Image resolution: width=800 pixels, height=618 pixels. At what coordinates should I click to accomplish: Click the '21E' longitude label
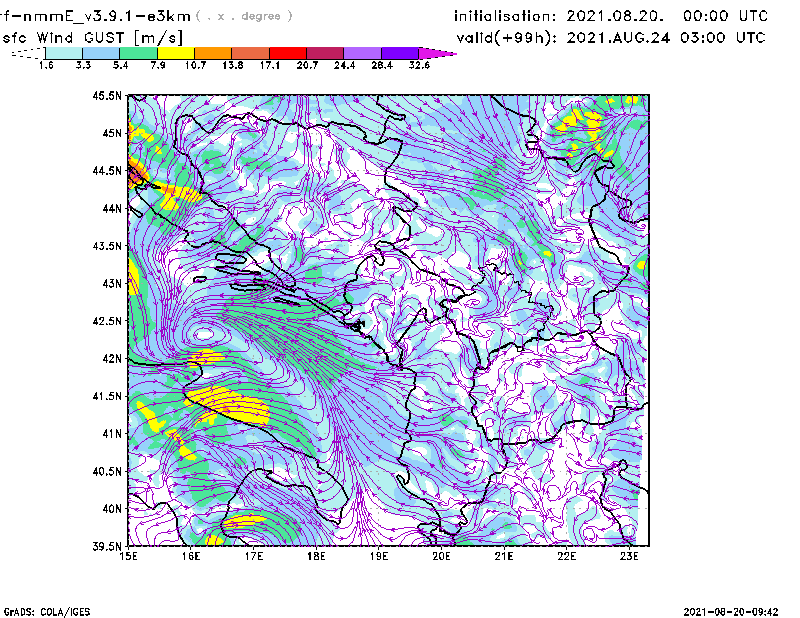(x=504, y=556)
